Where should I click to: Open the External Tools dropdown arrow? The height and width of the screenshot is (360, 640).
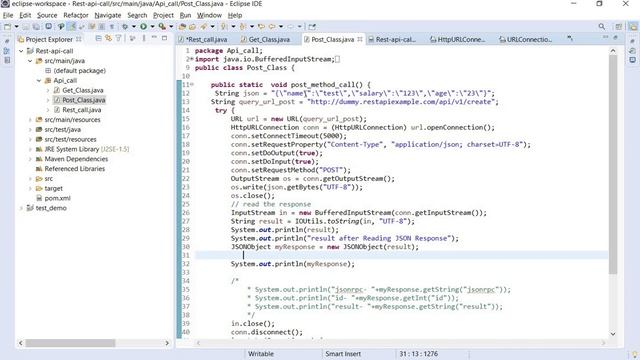[x=171, y=27]
